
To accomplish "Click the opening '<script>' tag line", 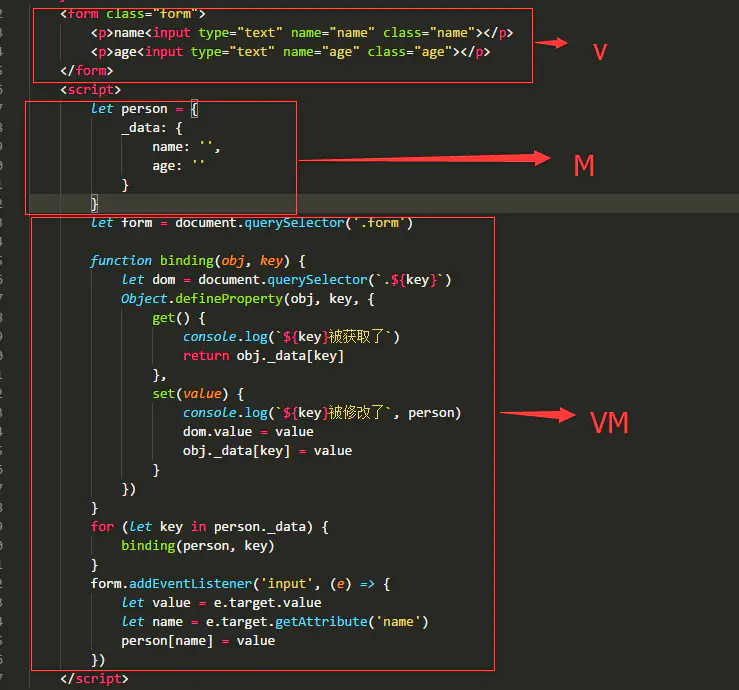I will (x=90, y=90).
